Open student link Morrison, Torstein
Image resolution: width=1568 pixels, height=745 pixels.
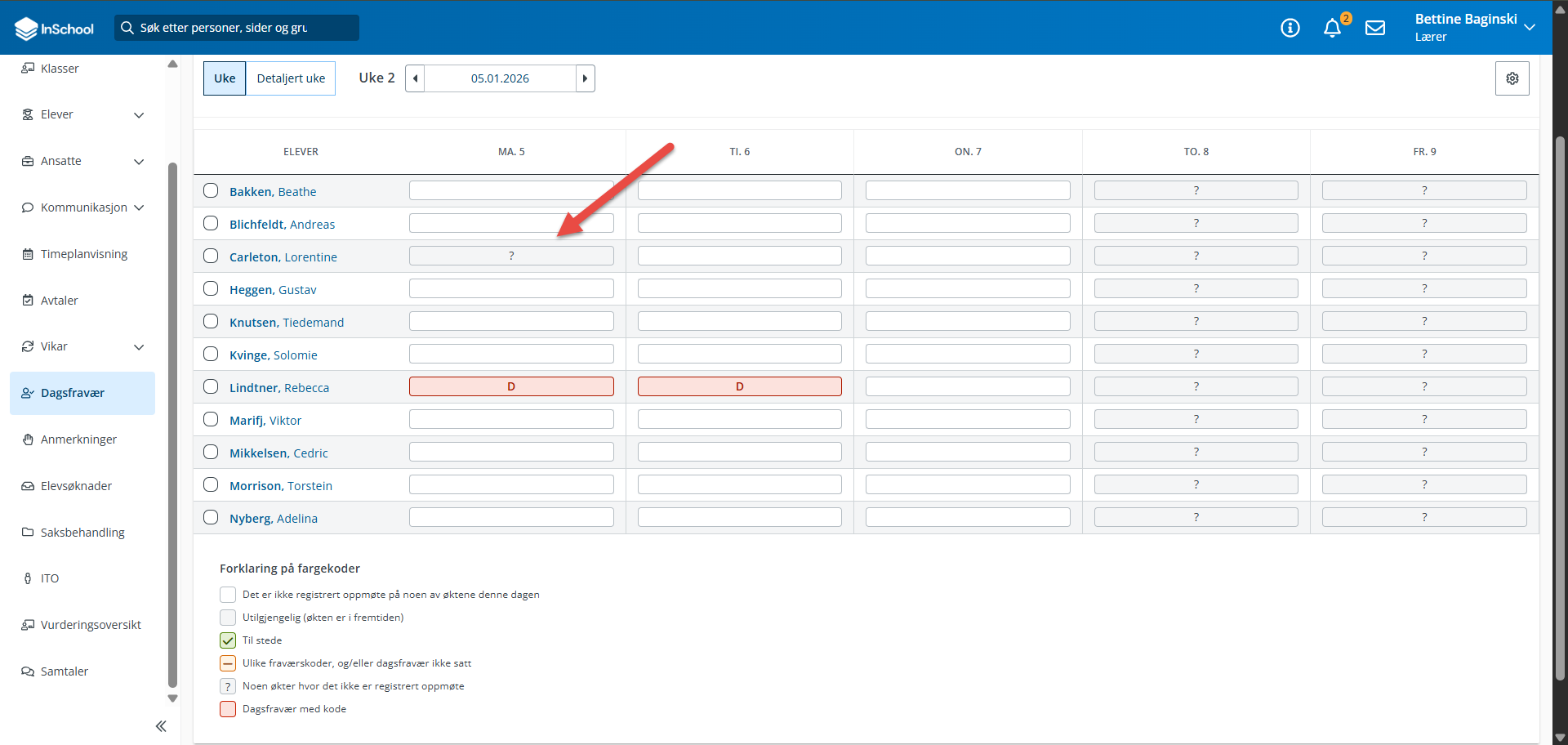(281, 486)
